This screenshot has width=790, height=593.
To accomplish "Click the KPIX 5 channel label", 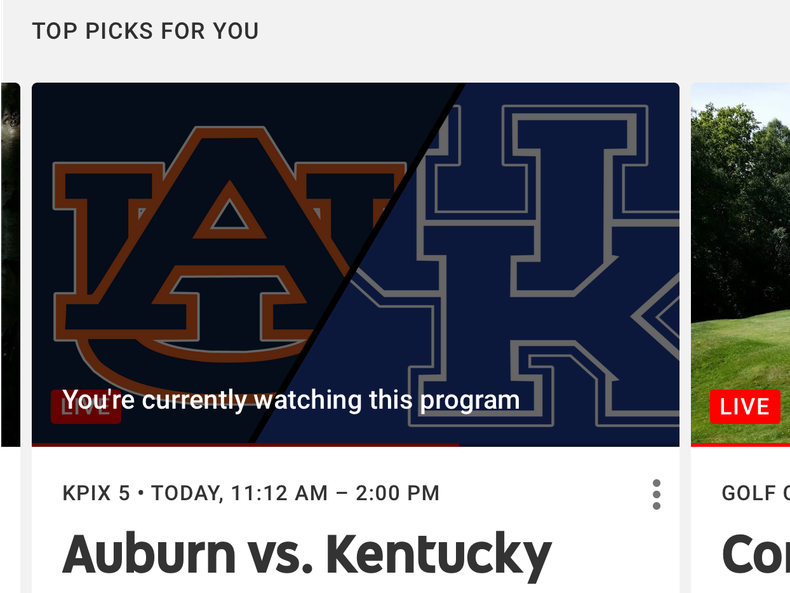I will [96, 493].
